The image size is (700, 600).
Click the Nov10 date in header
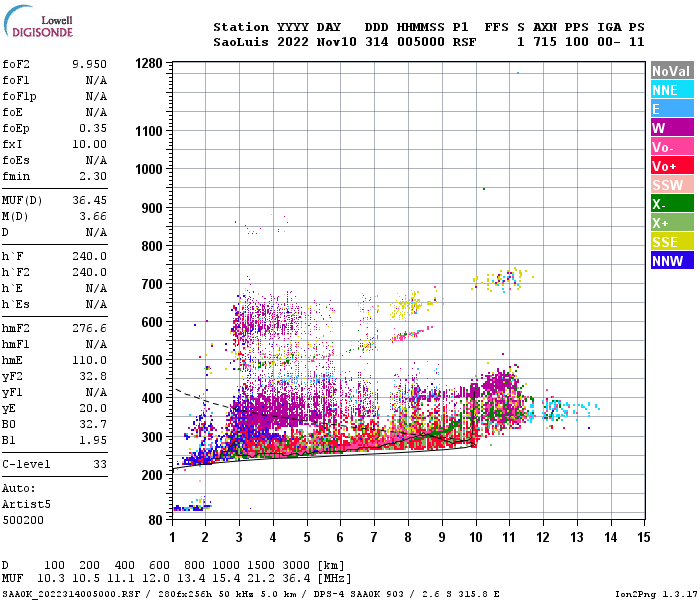[337, 42]
